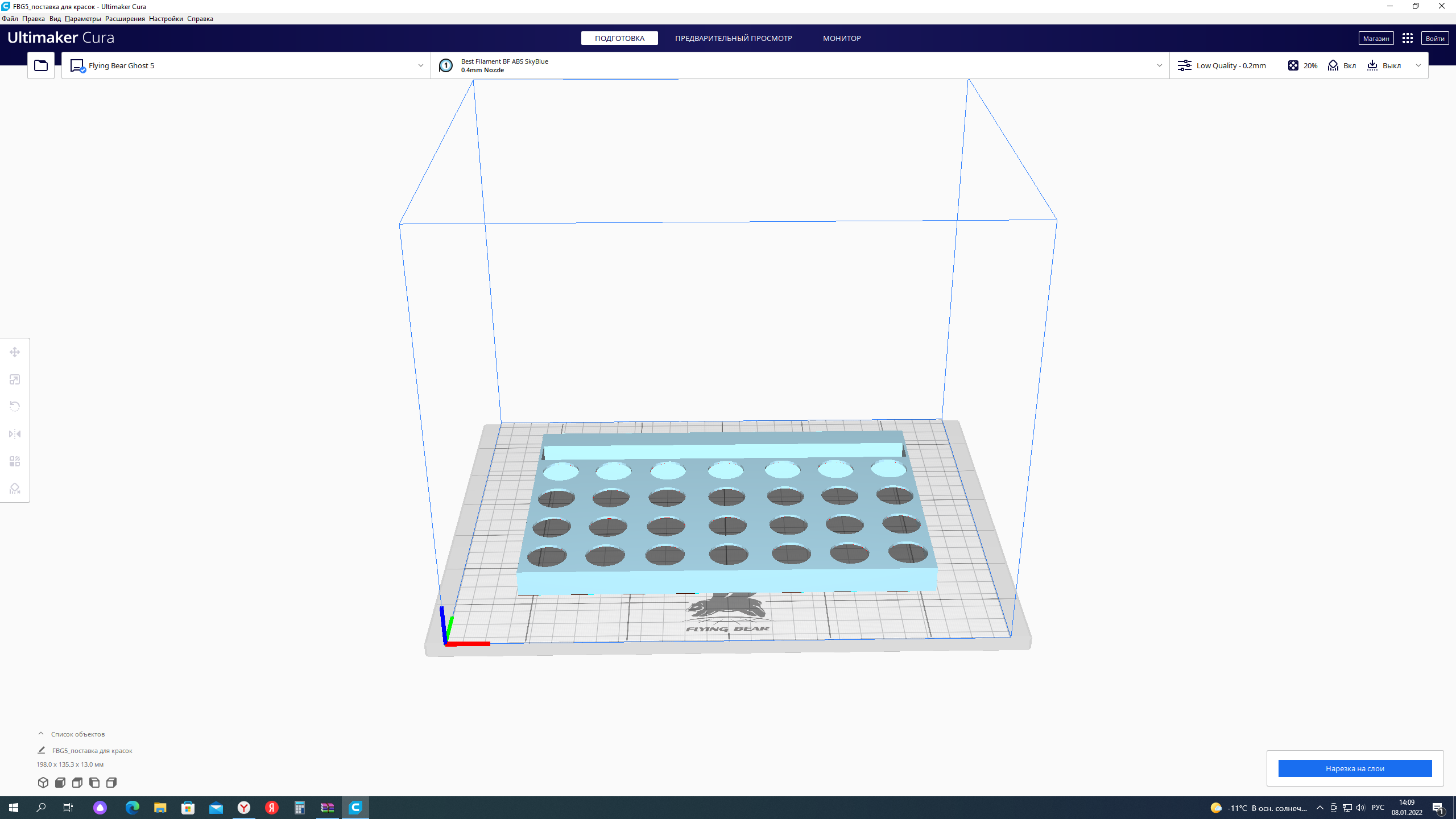Click the 20% infill setting
Image resolution: width=1456 pixels, height=819 pixels.
[x=1303, y=65]
